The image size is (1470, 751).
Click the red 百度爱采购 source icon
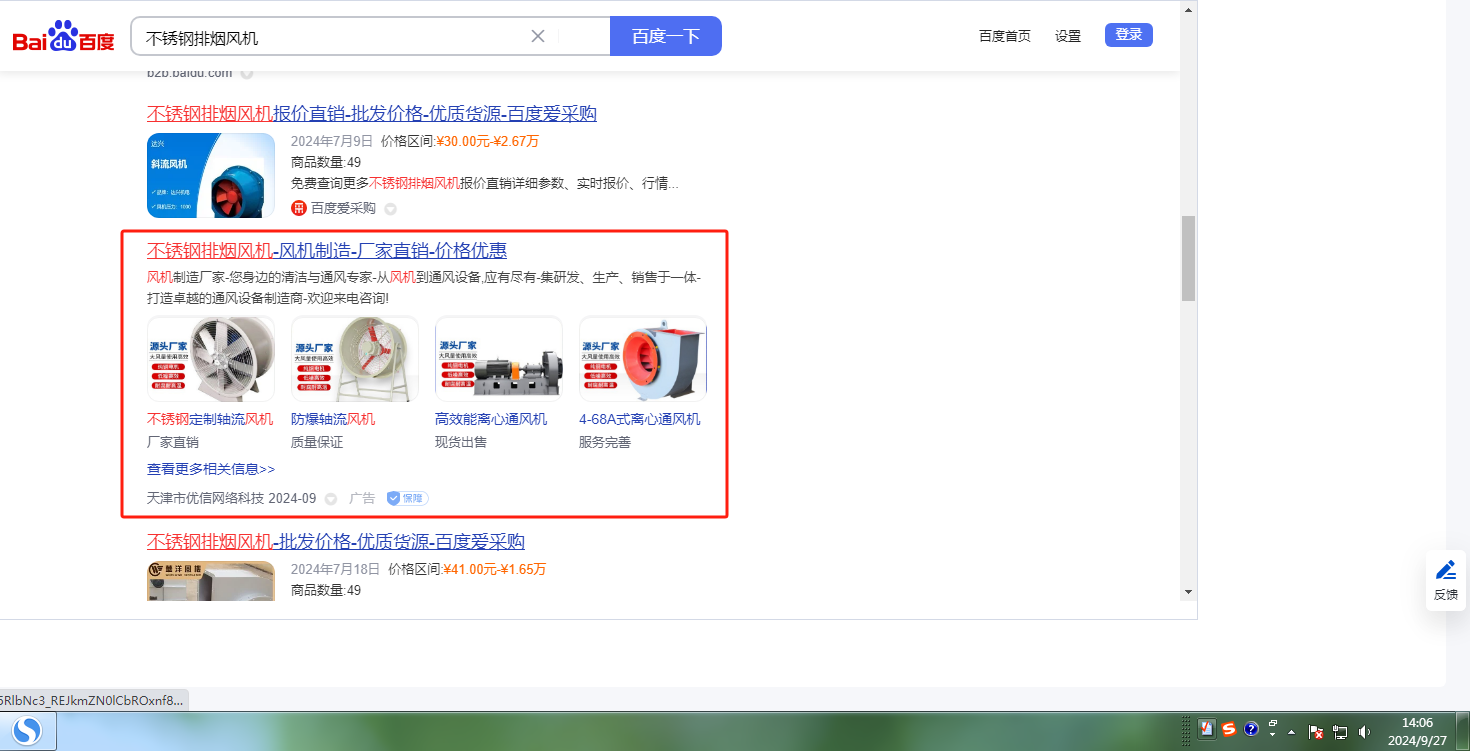(298, 208)
